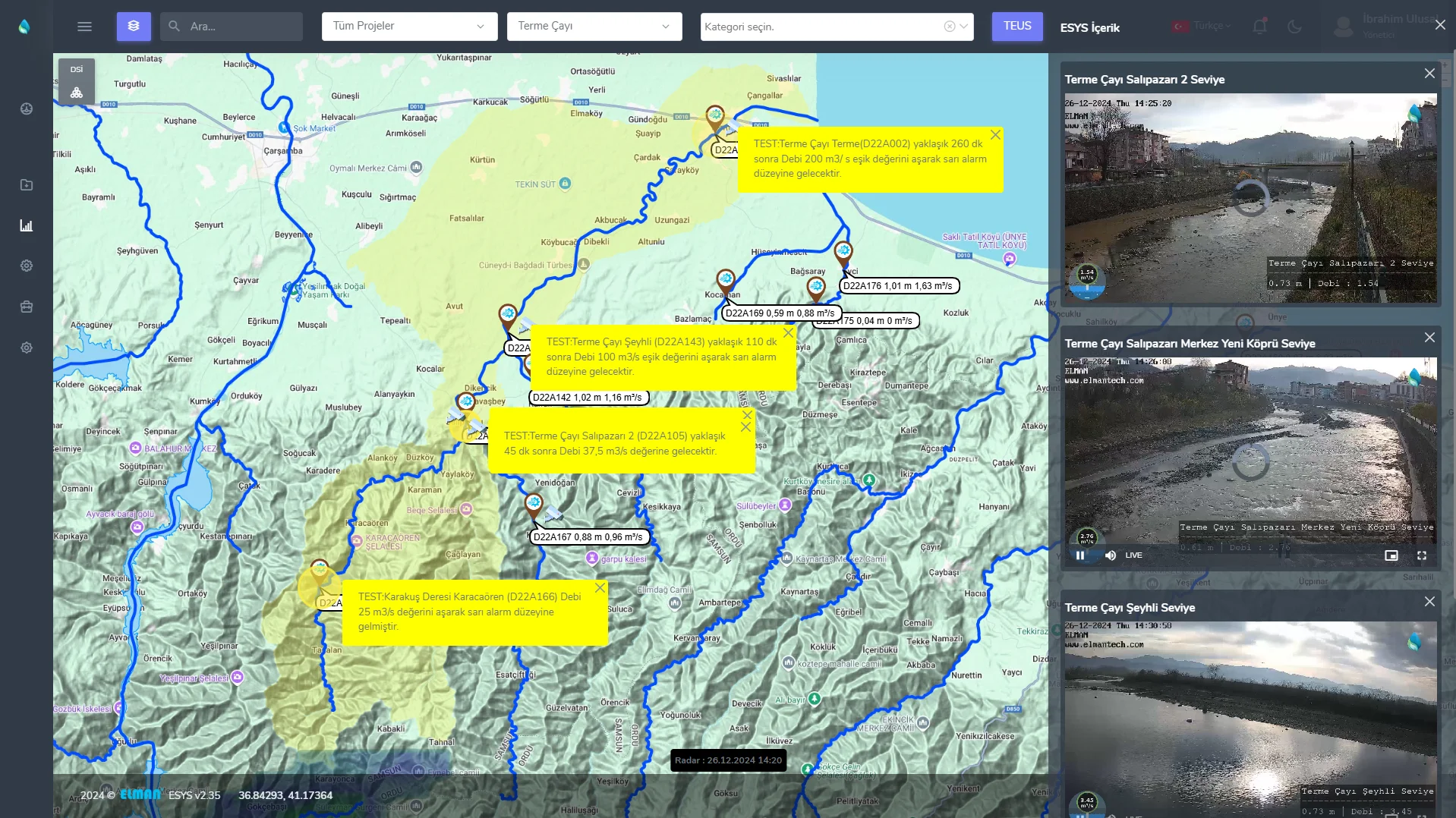Pause the Merkez Yeni Köprü live video
Viewport: 1456px width, 818px height.
[x=1079, y=555]
